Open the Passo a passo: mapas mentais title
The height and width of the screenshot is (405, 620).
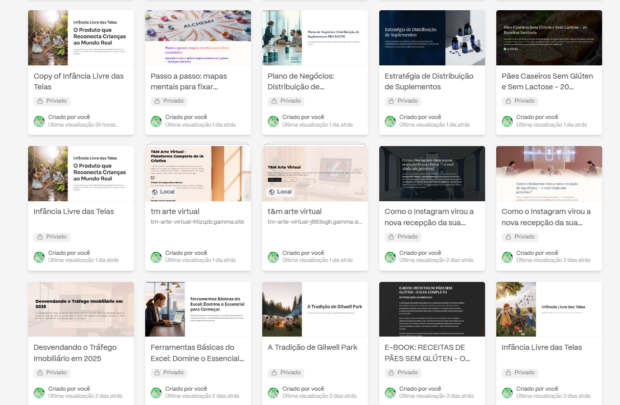[197, 82]
